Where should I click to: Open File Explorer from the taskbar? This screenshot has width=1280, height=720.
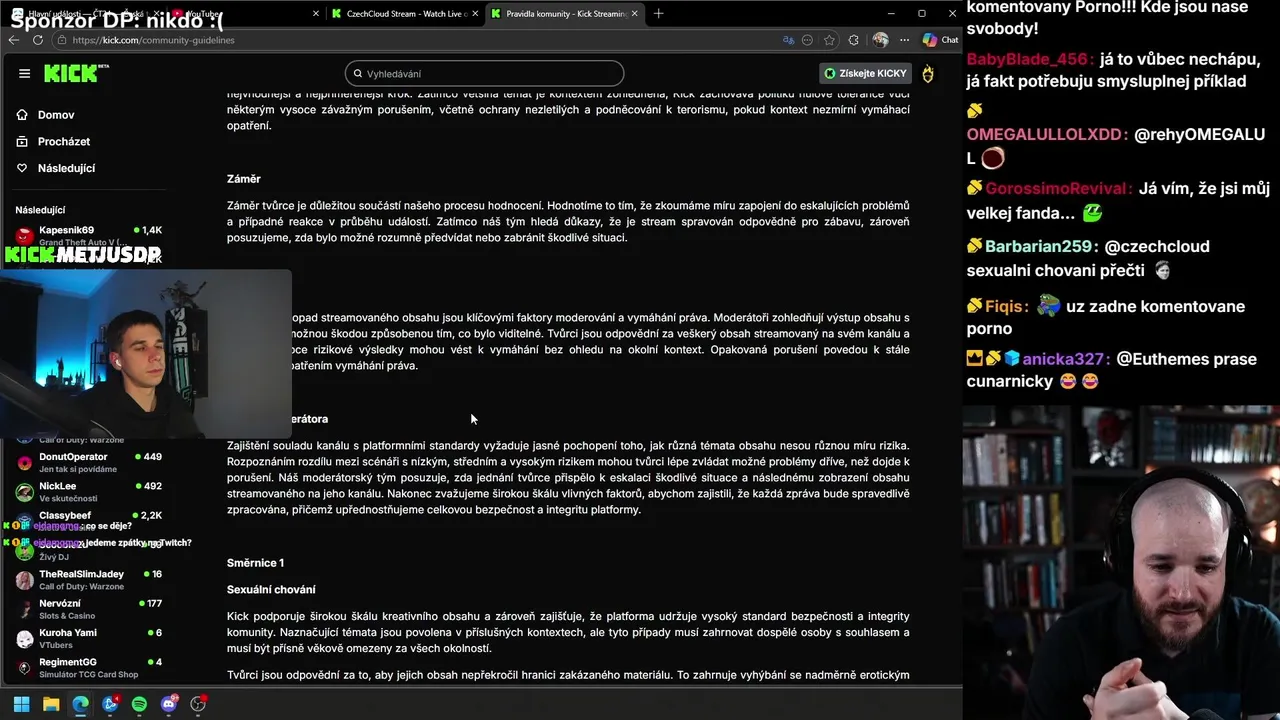pyautogui.click(x=51, y=704)
